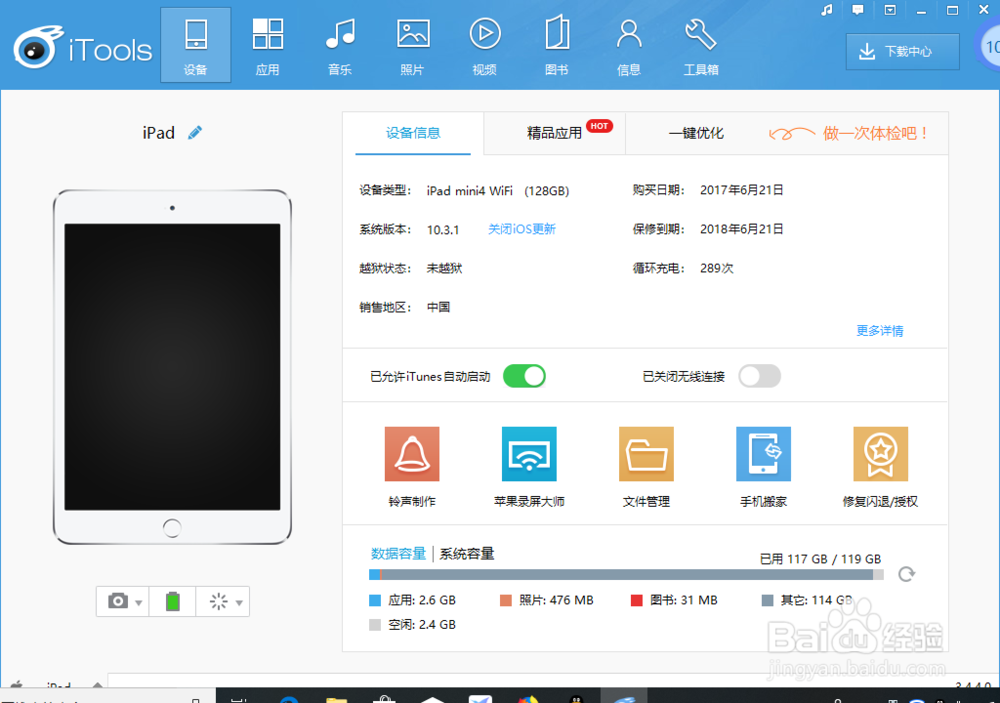Open the feedback chat bubble icon
The height and width of the screenshot is (703, 1000).
(x=858, y=10)
